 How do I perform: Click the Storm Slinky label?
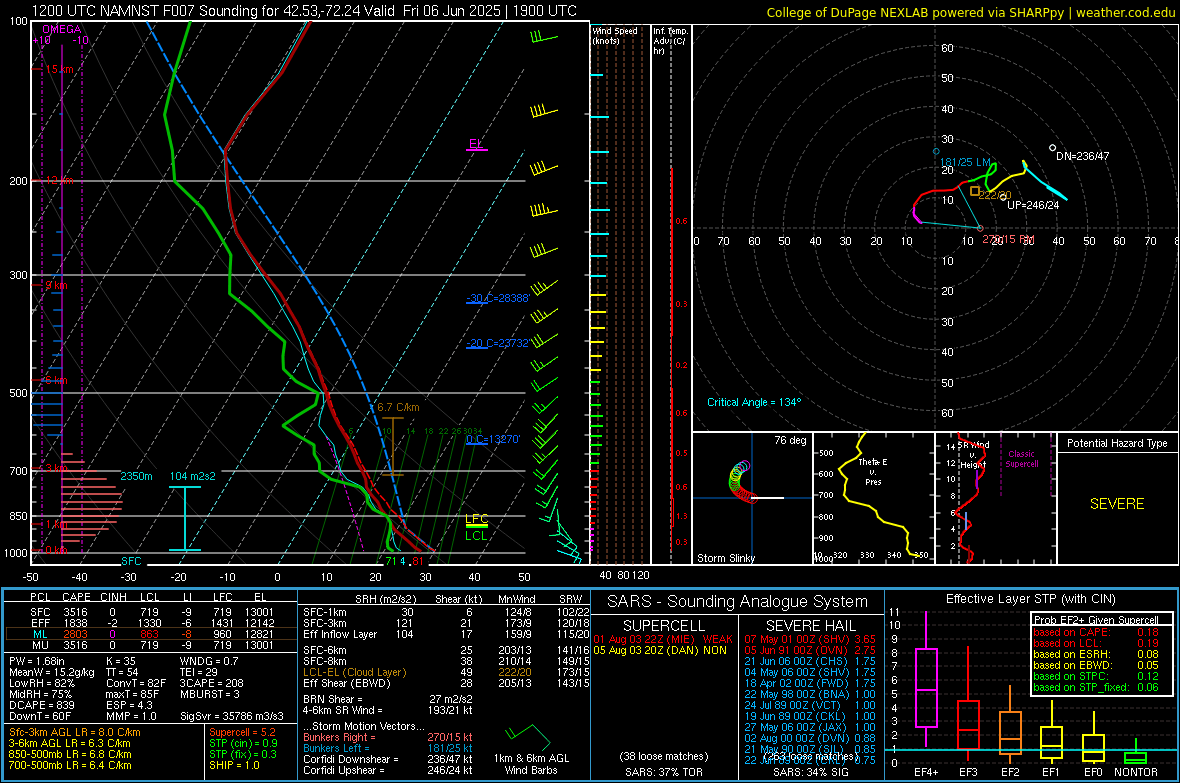(x=725, y=558)
